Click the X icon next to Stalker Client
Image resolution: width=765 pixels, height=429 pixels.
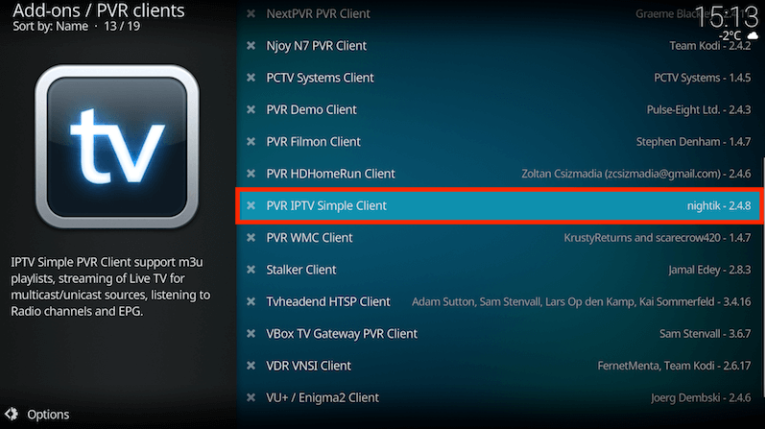(x=251, y=269)
